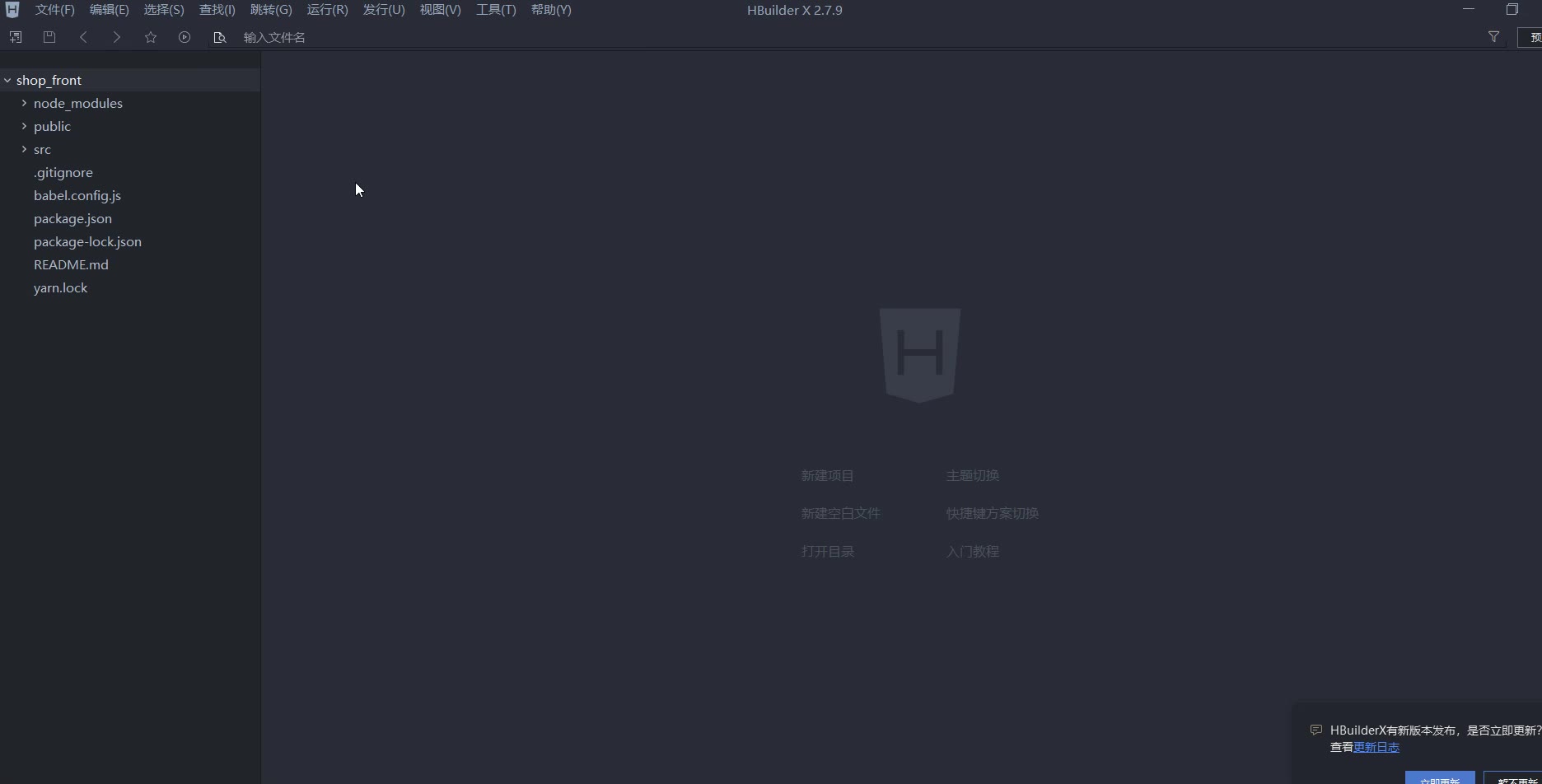Viewport: 1542px width, 784px height.
Task: Select the yarn.lock file
Action: point(60,287)
